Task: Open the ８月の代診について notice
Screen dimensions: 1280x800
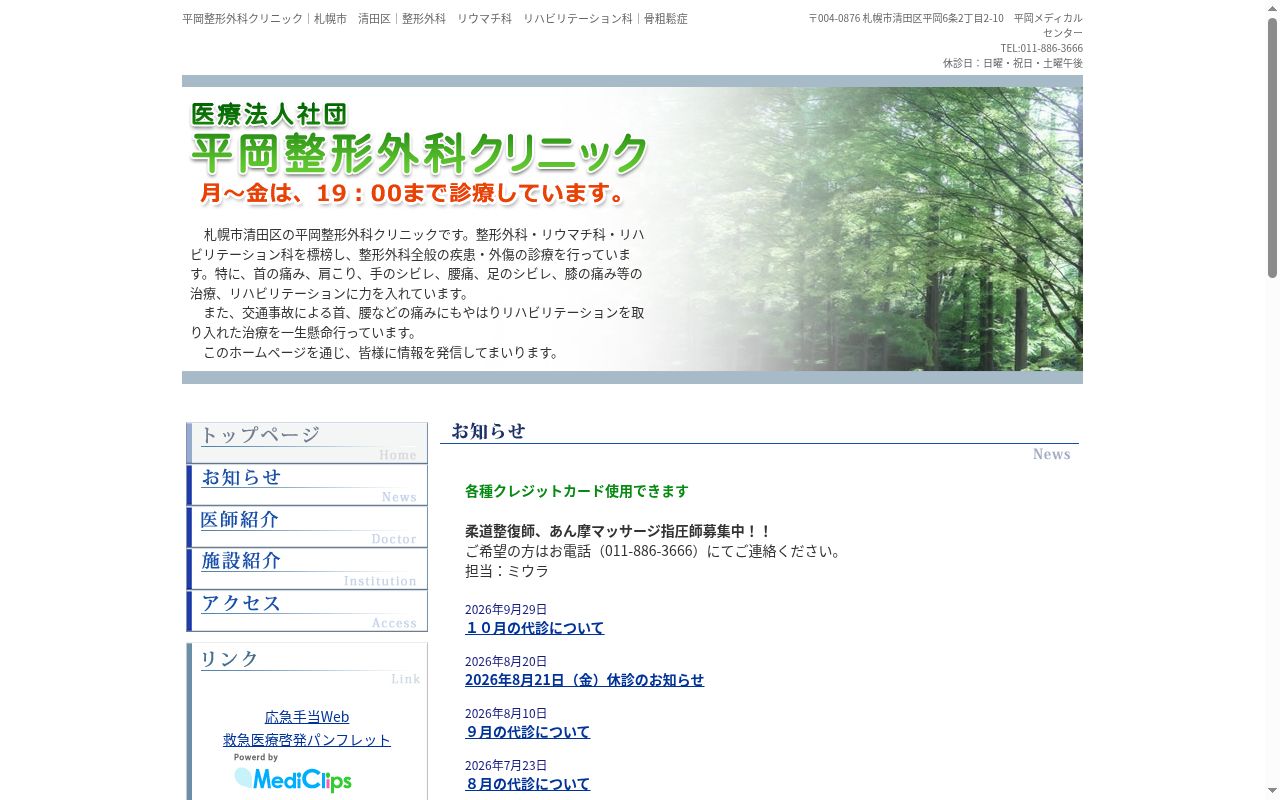Action: tap(528, 784)
